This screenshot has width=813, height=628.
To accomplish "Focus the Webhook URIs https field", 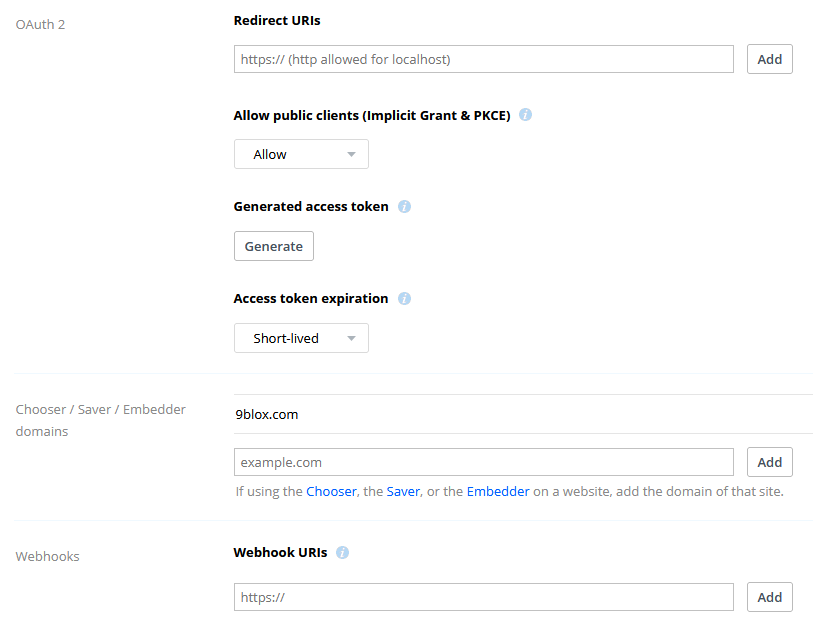I will coord(484,597).
